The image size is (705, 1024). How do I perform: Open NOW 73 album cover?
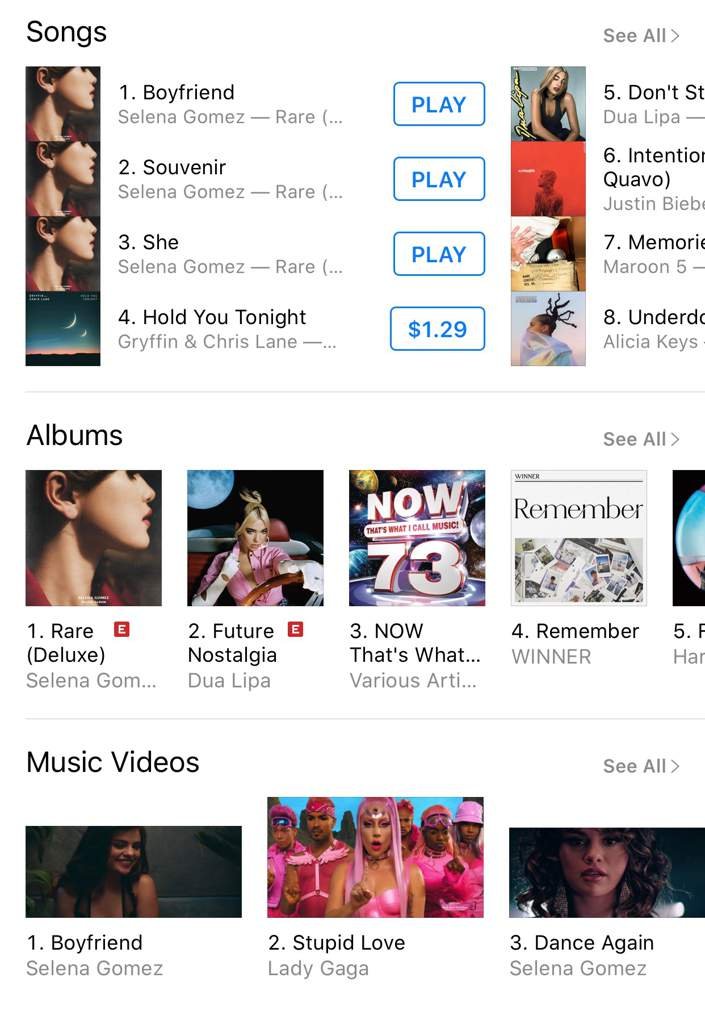coord(417,538)
